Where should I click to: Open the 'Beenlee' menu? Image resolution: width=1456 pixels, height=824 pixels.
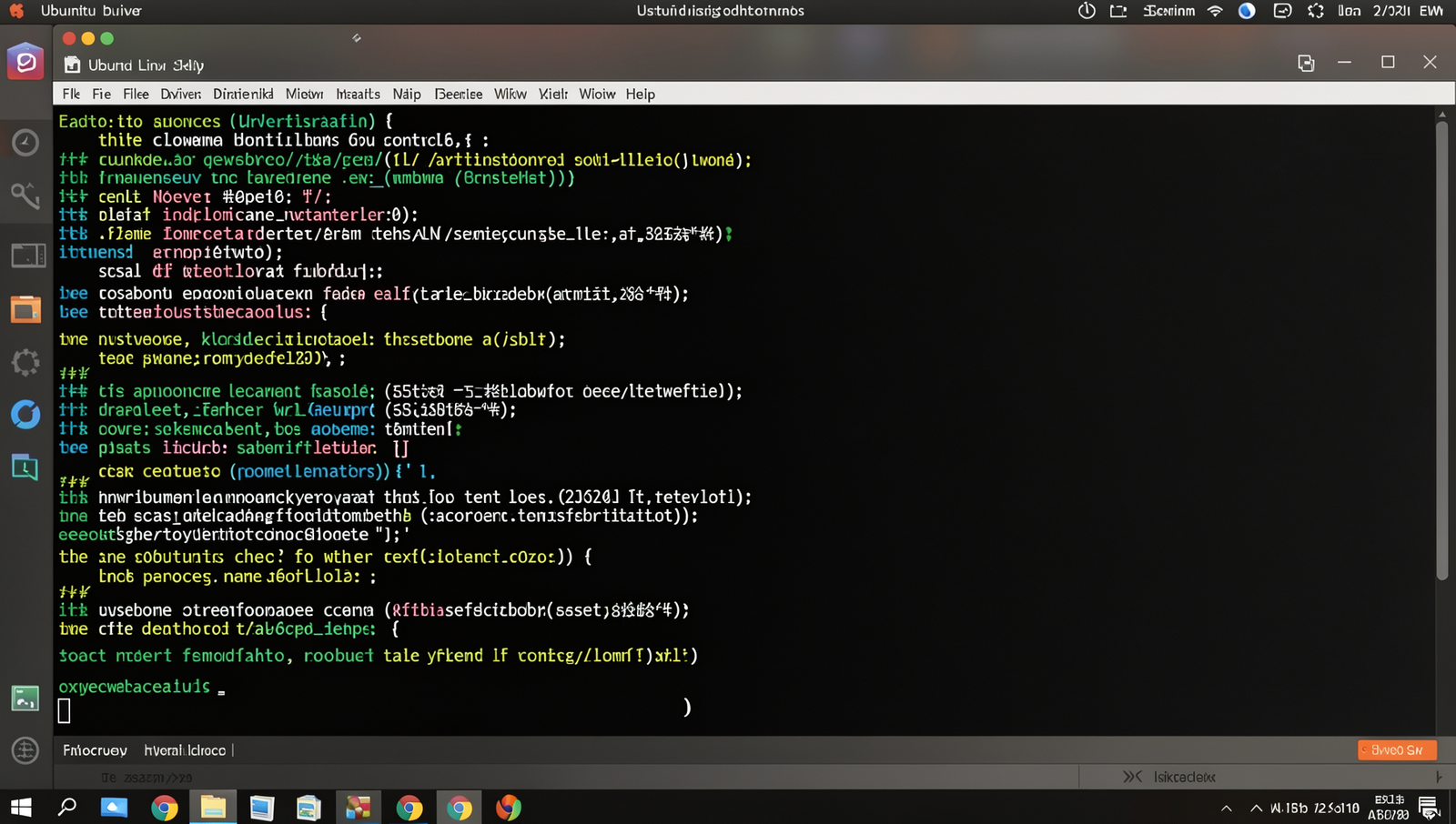point(459,94)
